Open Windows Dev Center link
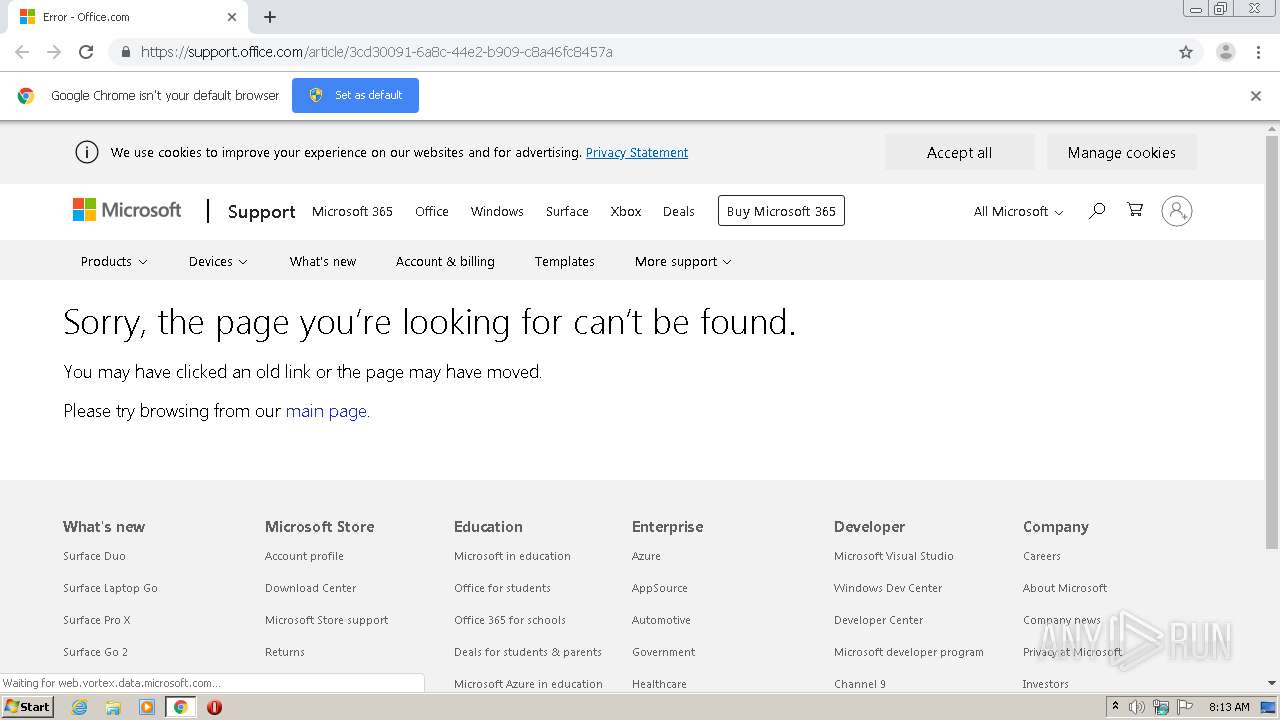This screenshot has height=720, width=1280. point(888,588)
